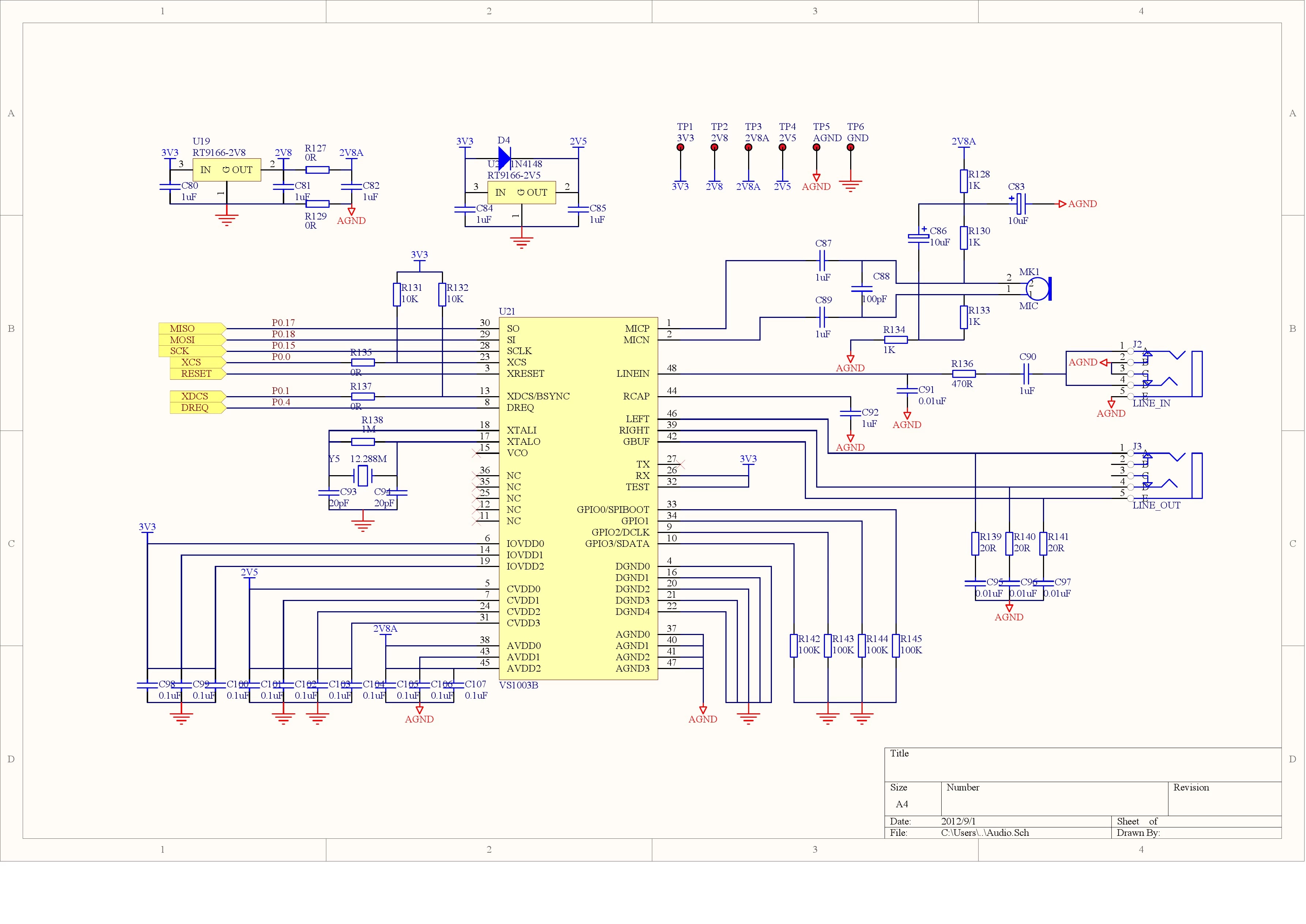Click the XTALO pin label
Screen dimensions: 1306x924
[523, 442]
